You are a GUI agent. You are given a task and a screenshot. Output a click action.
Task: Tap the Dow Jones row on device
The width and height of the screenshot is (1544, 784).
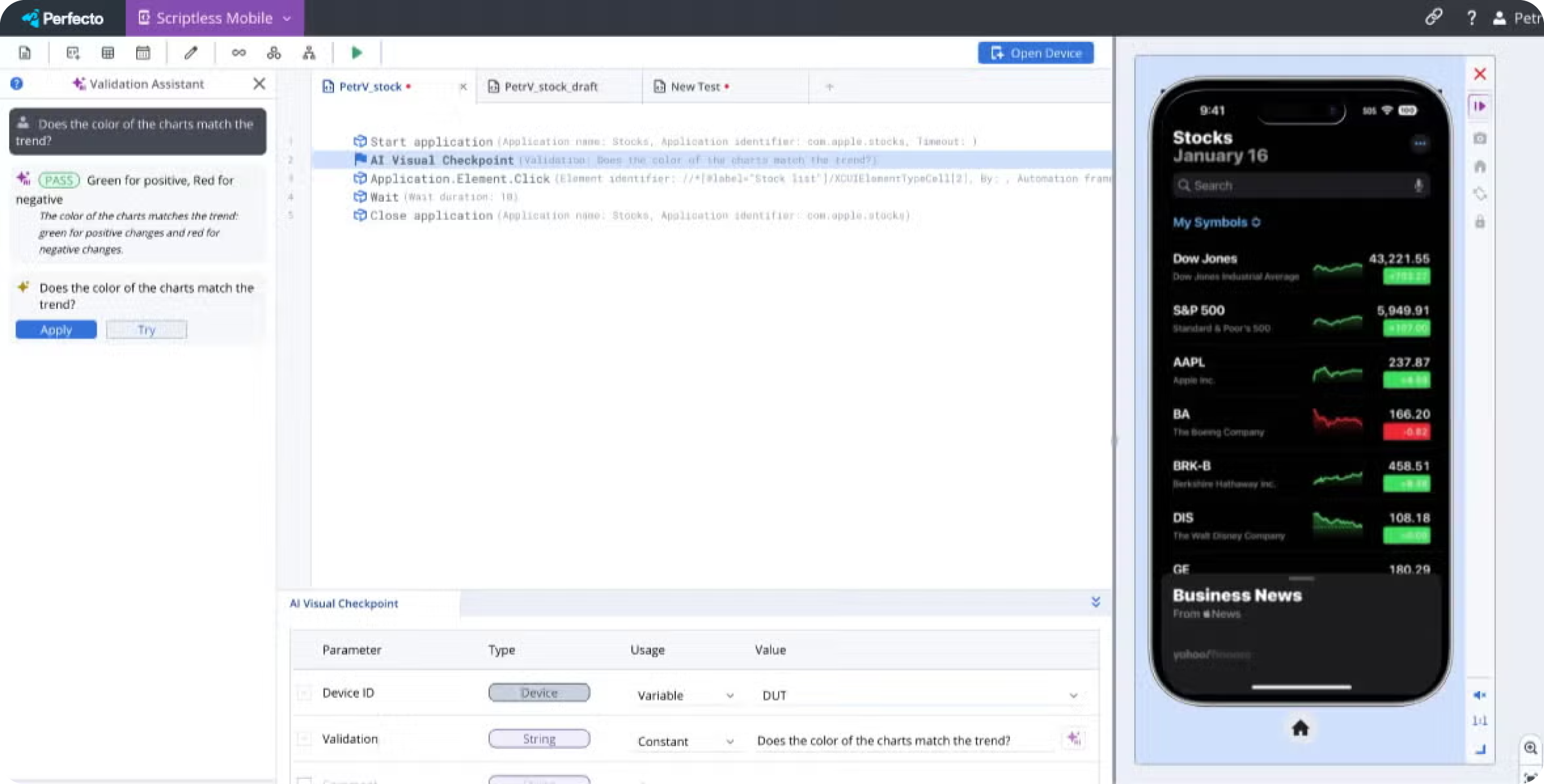[x=1300, y=267]
